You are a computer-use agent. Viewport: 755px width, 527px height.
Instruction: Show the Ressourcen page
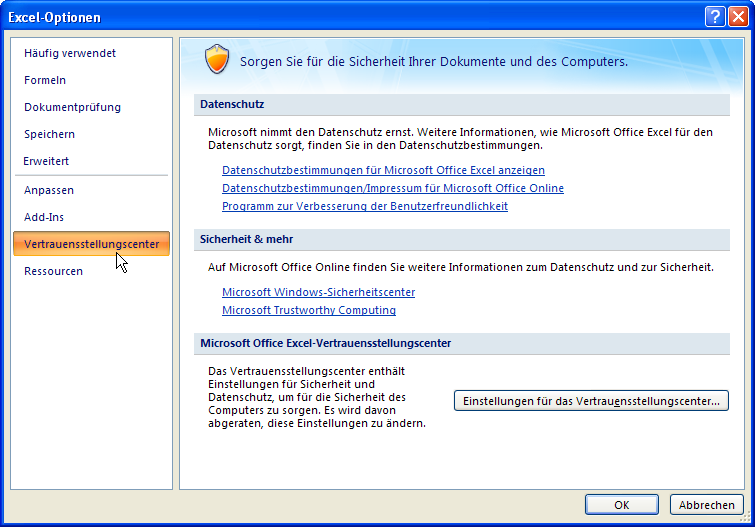click(53, 271)
